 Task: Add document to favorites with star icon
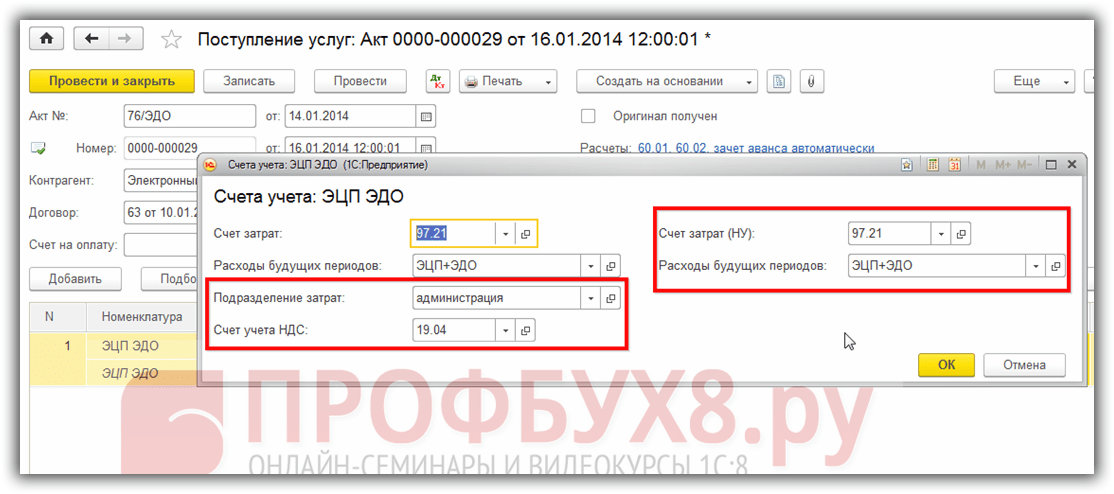pos(171,39)
